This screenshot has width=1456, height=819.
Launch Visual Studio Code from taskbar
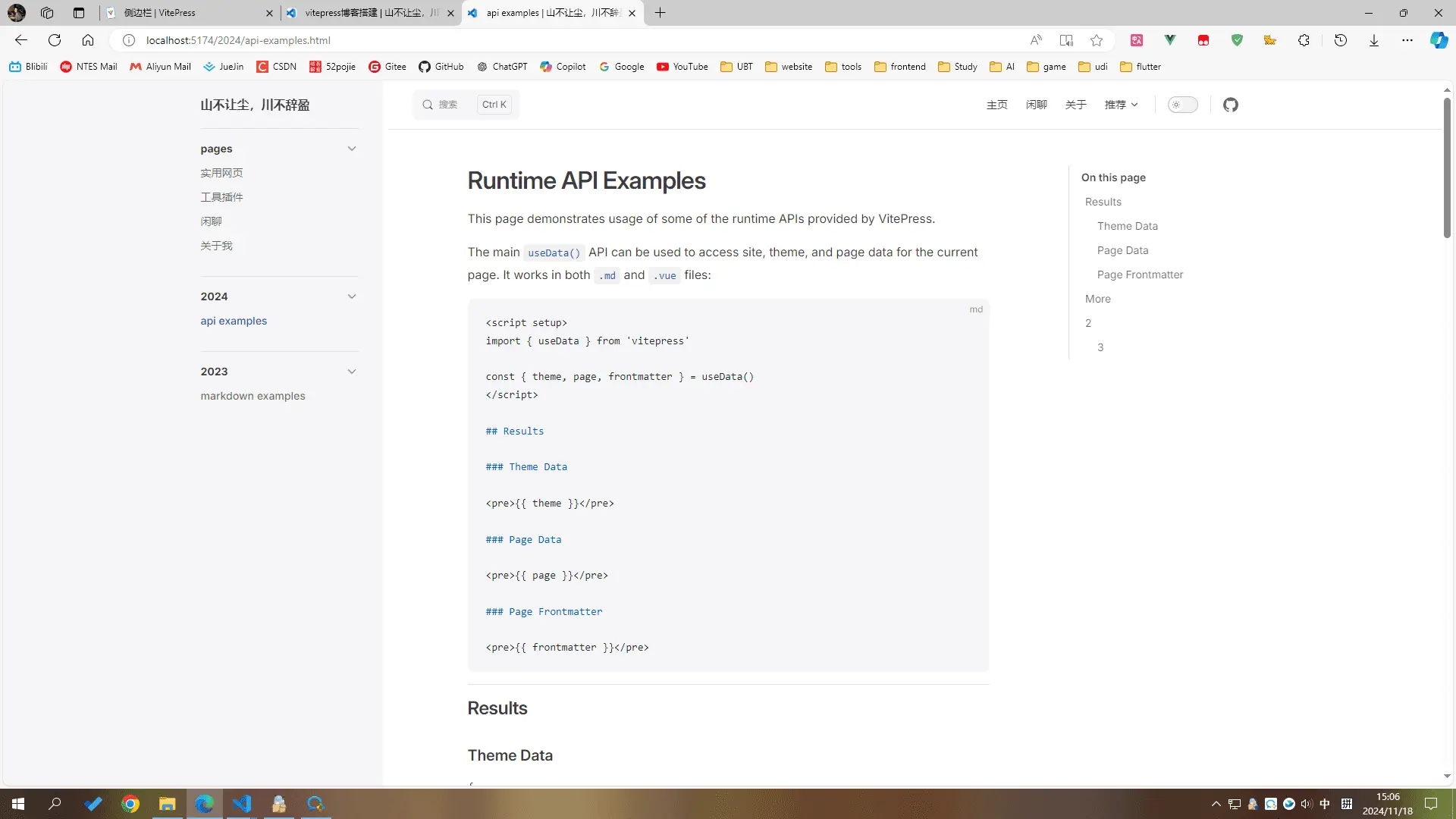click(242, 804)
